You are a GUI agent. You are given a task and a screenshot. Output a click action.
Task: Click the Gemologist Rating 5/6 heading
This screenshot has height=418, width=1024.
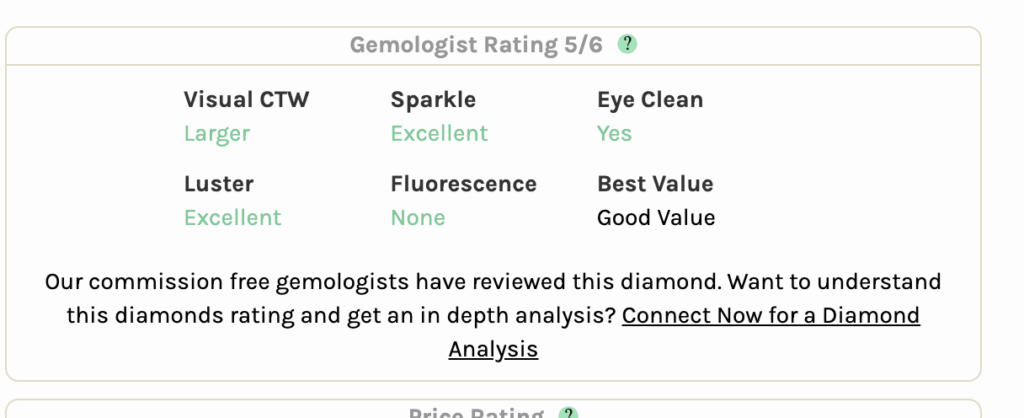476,45
